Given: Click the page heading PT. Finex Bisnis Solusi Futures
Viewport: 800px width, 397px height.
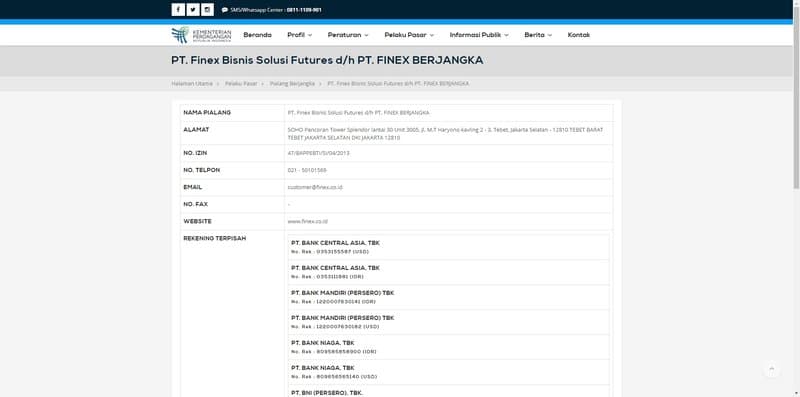Looking at the screenshot, I should coord(327,61).
